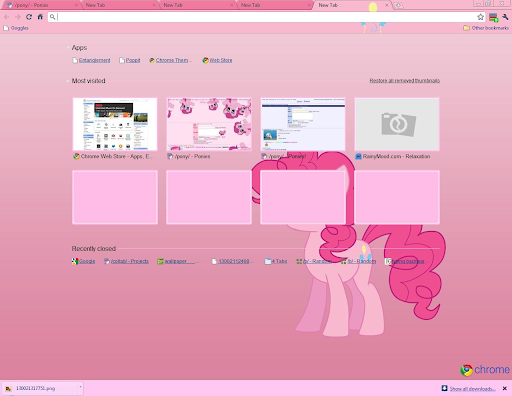
Task: Go forward using the Forward arrow
Action: (x=18, y=17)
